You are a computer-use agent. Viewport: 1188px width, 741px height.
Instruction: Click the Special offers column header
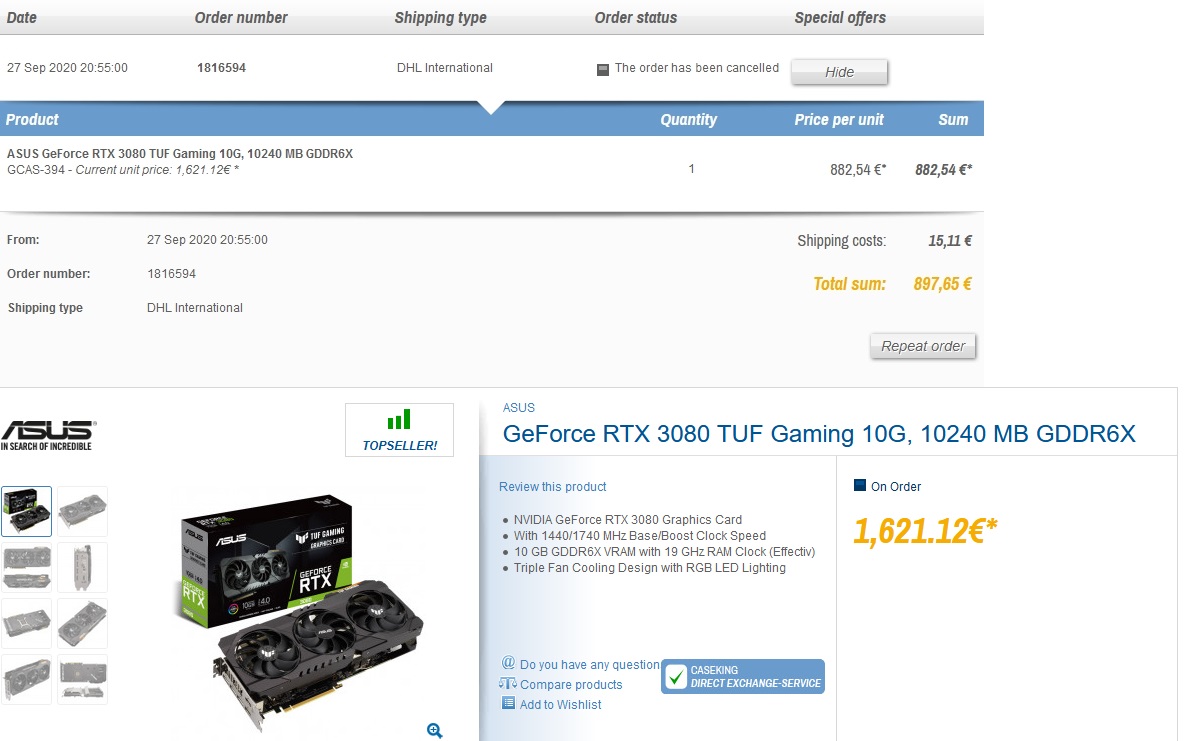pos(839,17)
